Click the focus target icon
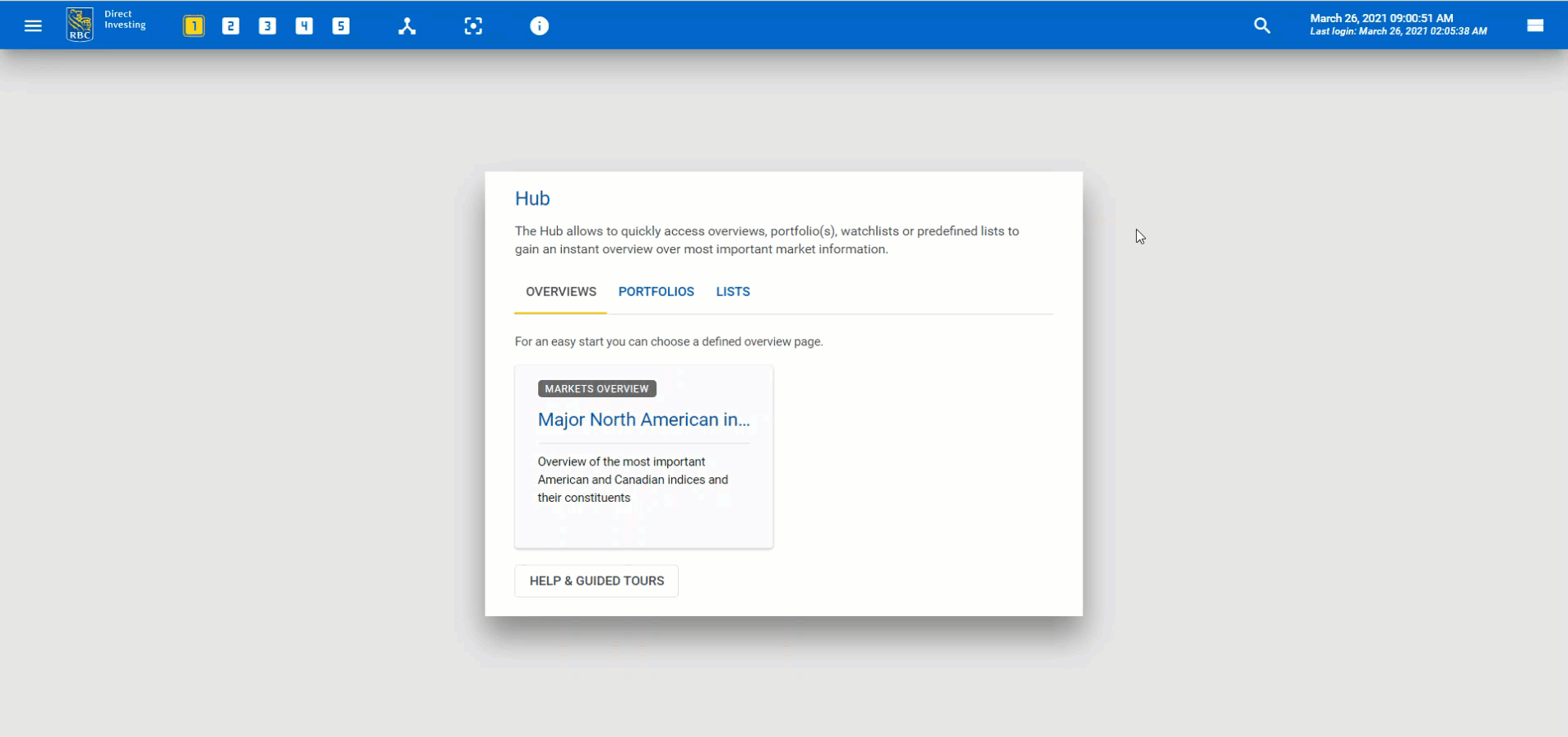This screenshot has width=1568, height=737. point(473,26)
